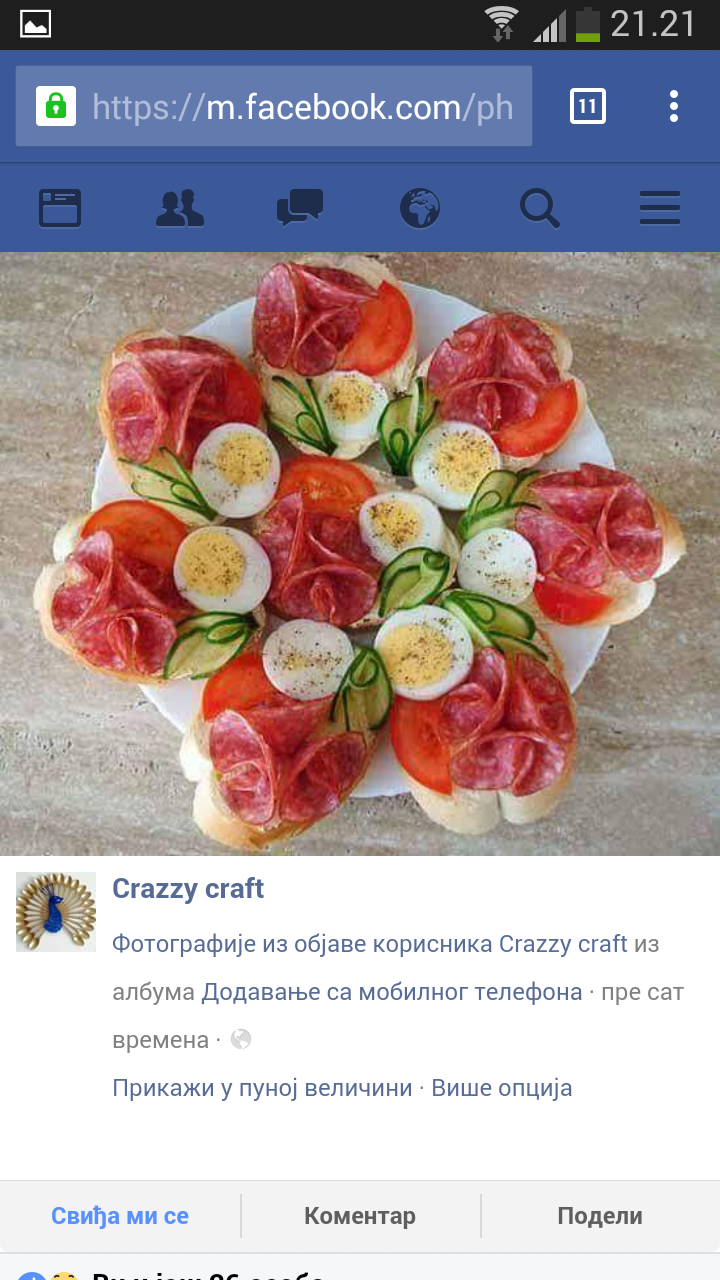The height and width of the screenshot is (1280, 720).
Task: Open album Додавање са мобилног телефона
Action: 392,992
